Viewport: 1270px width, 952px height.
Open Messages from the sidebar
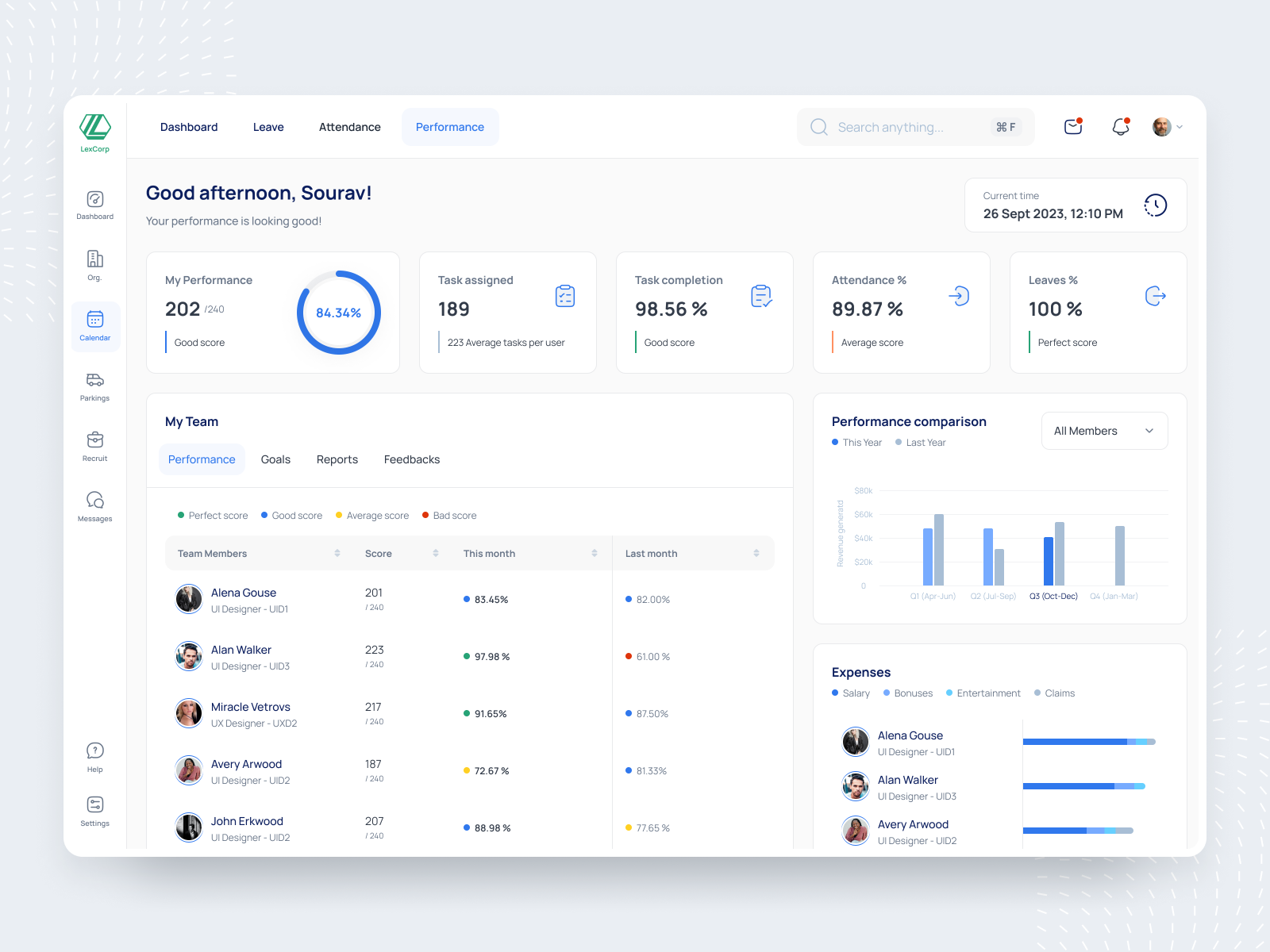pos(94,505)
